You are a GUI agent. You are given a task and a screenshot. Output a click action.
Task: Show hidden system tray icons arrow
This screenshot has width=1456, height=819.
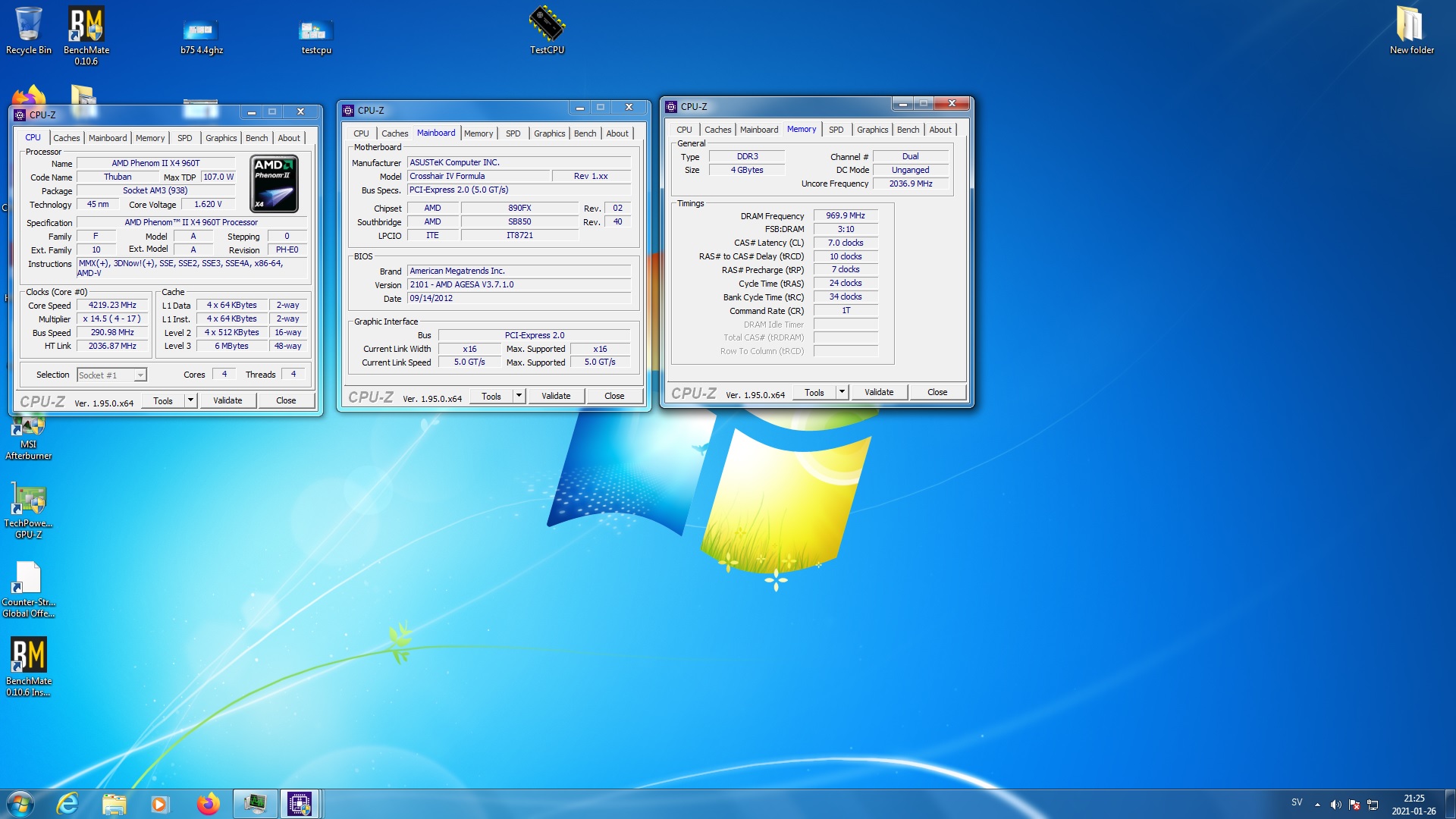coord(1317,805)
